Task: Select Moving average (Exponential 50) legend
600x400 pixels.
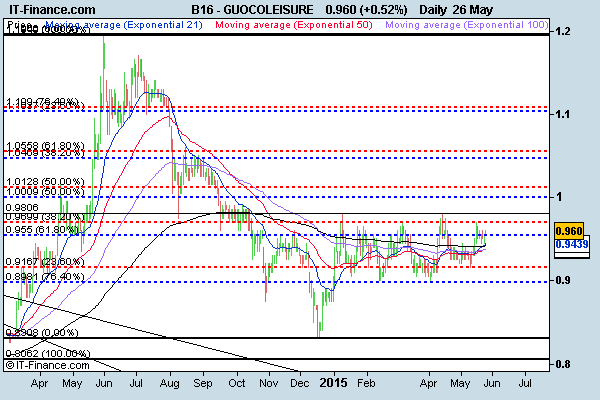Action: [x=293, y=25]
